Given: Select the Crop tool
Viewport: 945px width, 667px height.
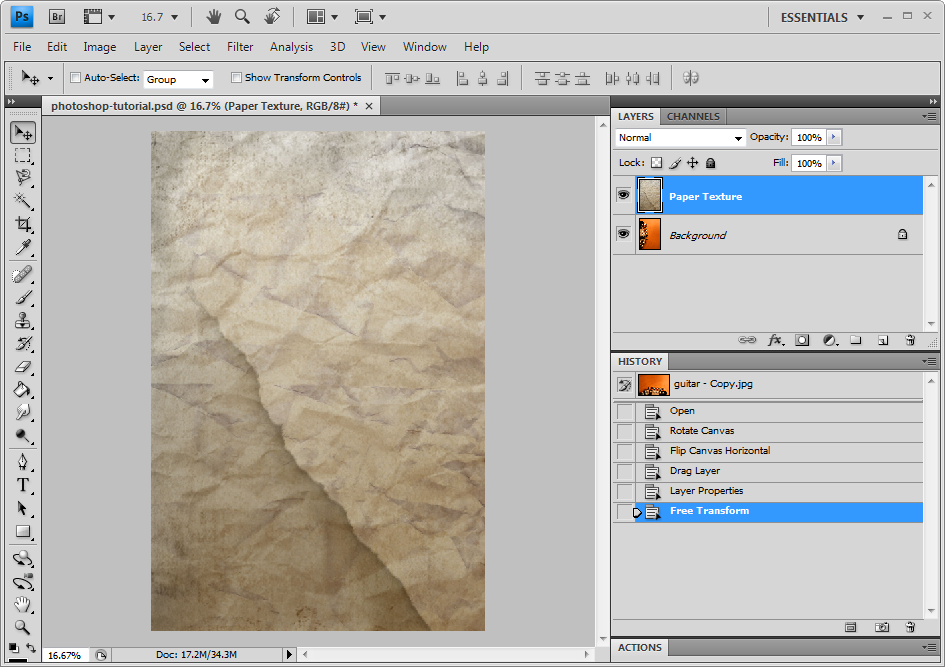Looking at the screenshot, I should point(22,225).
